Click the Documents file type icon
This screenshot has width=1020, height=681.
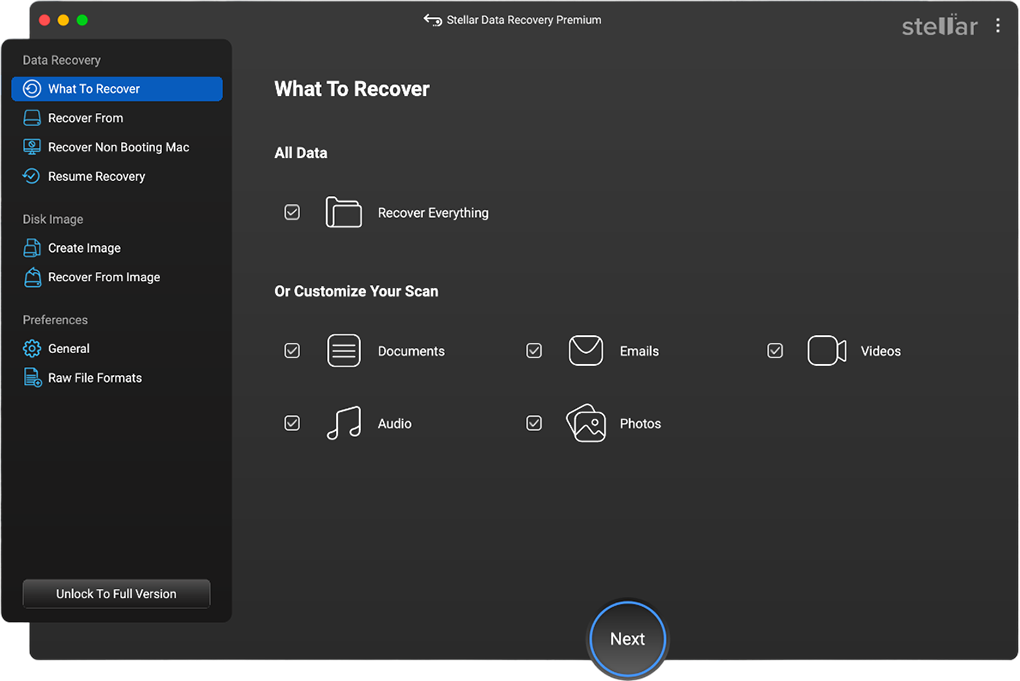pyautogui.click(x=343, y=351)
